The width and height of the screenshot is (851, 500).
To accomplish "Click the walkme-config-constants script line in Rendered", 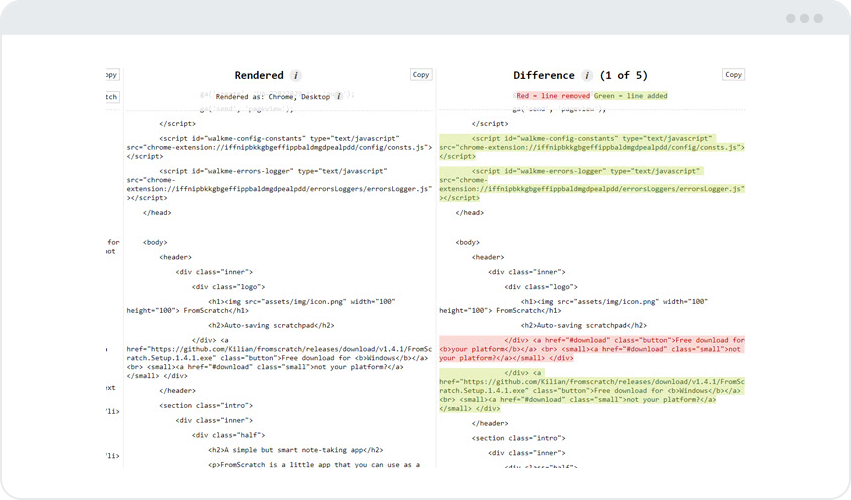I will [280, 147].
